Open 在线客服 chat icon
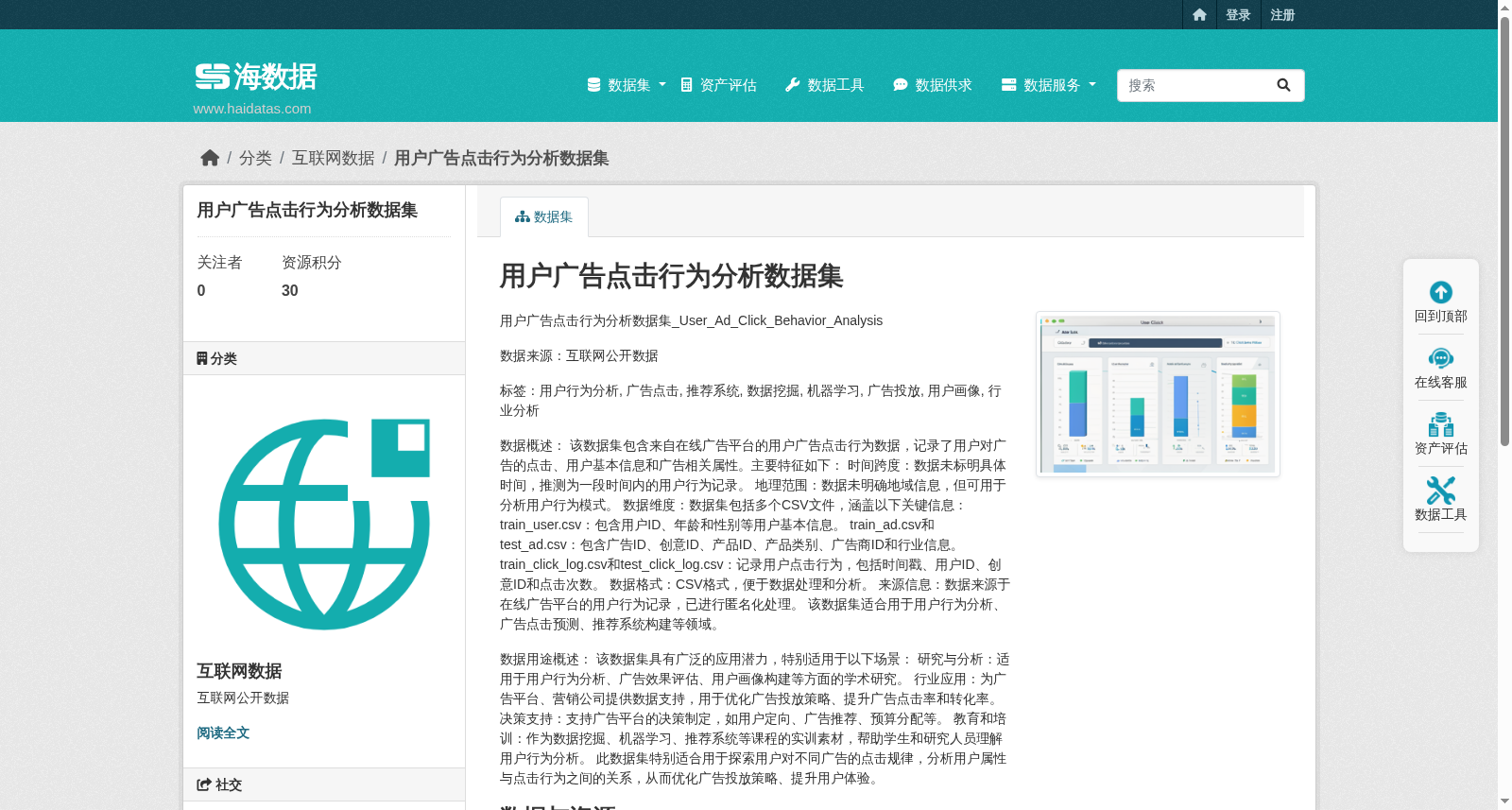Image resolution: width=1512 pixels, height=810 pixels. pos(1441,358)
